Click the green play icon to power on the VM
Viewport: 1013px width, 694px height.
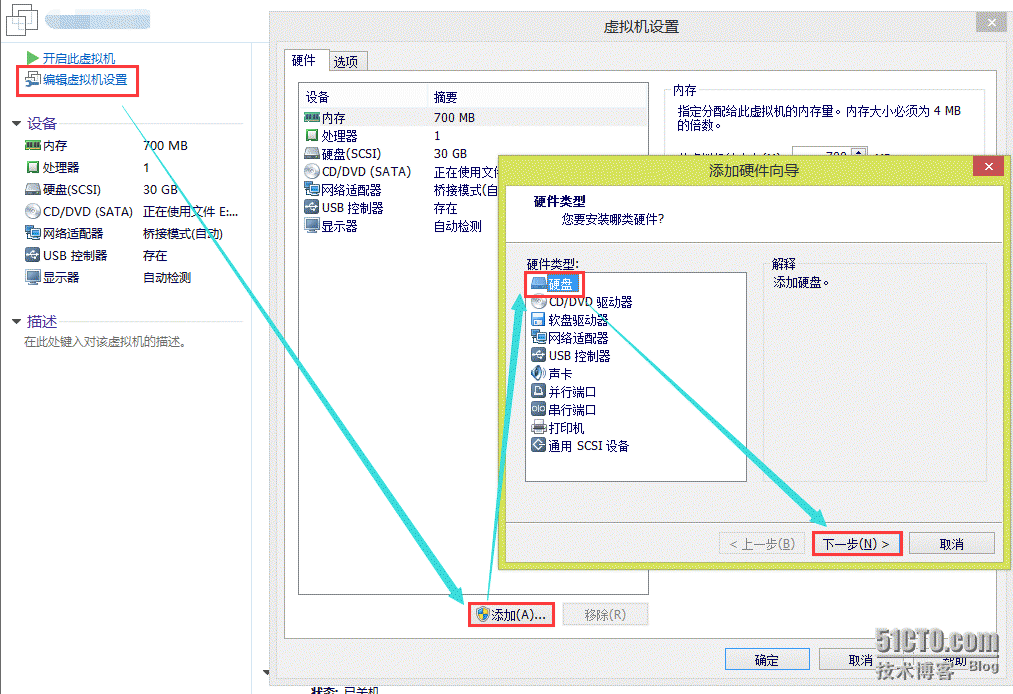32,58
